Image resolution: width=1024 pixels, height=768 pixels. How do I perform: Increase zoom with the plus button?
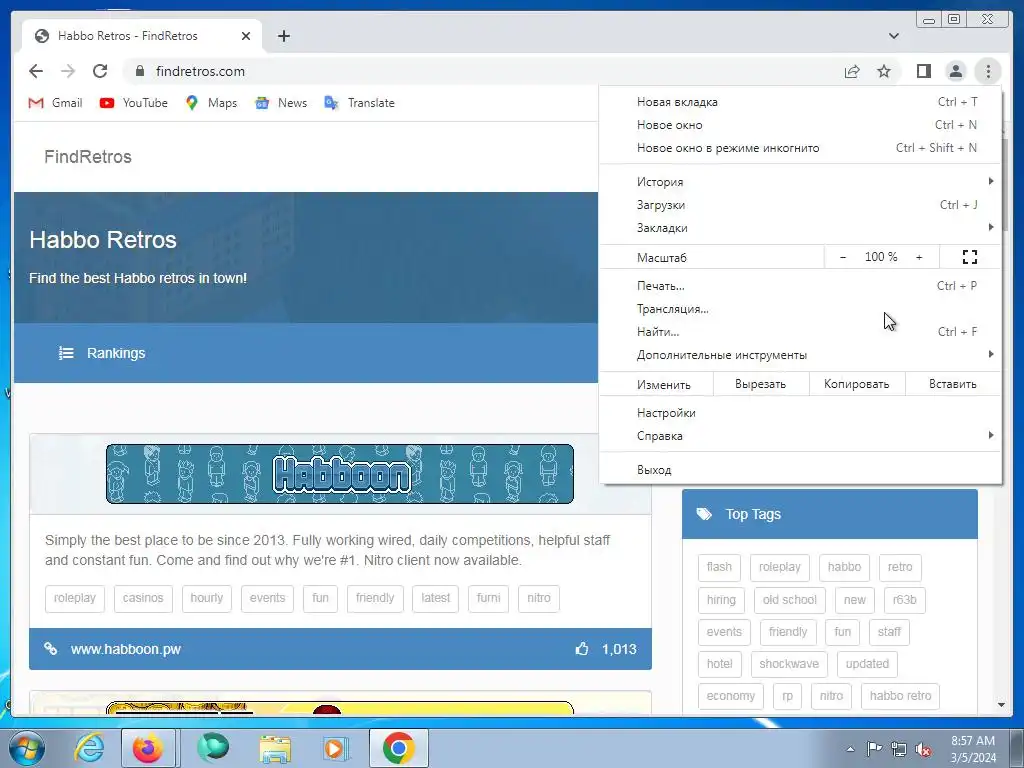coord(919,257)
